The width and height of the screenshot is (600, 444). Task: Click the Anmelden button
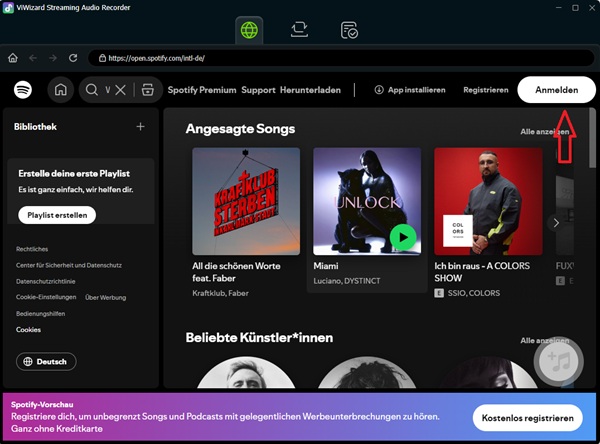point(556,90)
